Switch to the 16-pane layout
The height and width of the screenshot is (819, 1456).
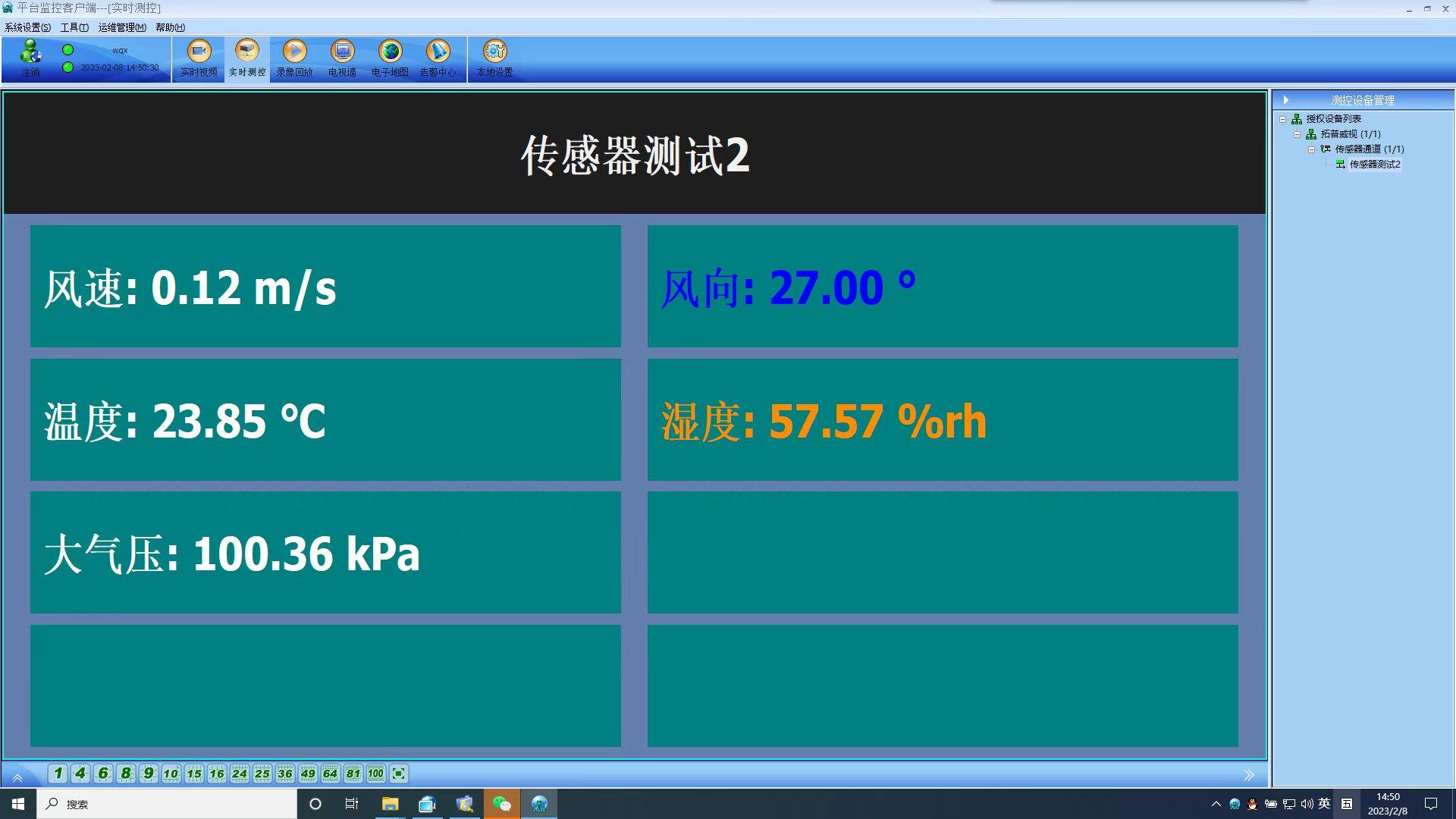point(217,773)
